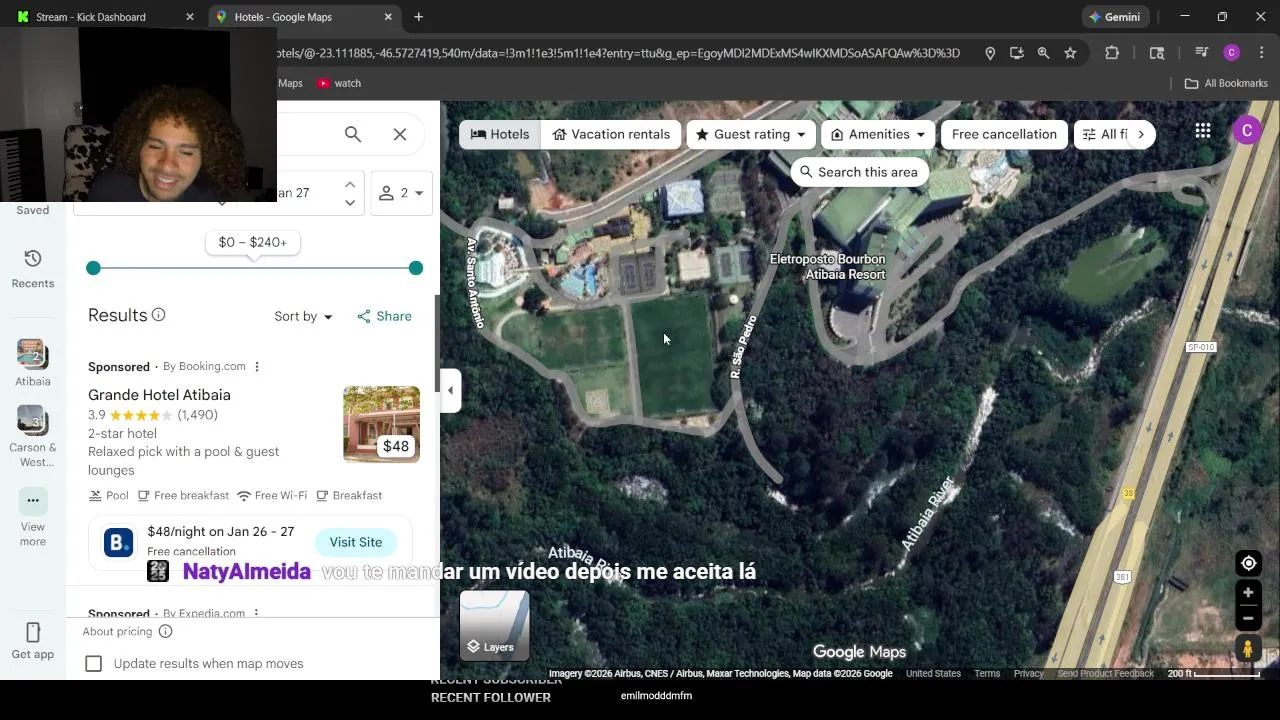Click Get app in the sidebar

[x=33, y=641]
